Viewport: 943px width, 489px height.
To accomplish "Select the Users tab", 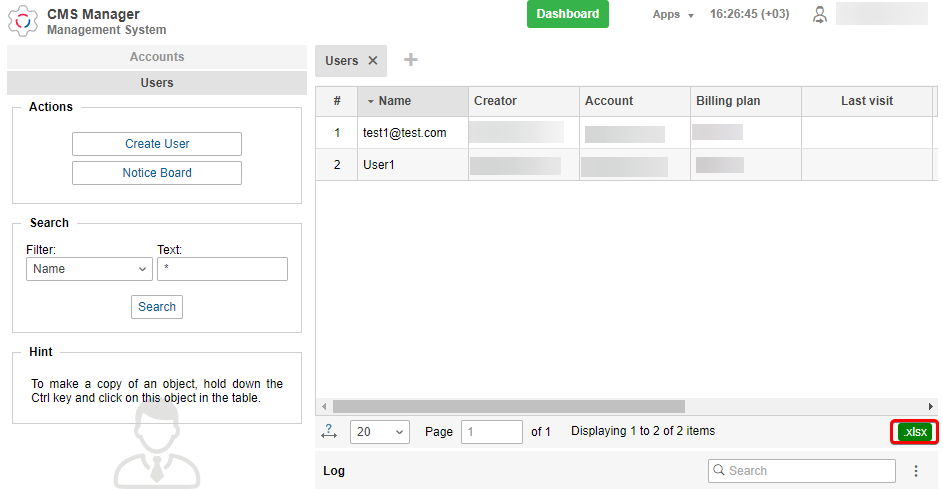I will click(342, 61).
